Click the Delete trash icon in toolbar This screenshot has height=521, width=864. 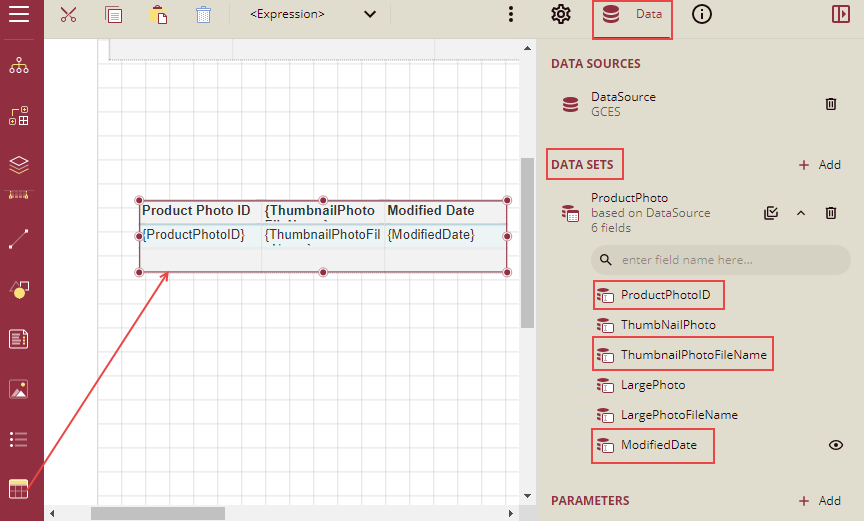pyautogui.click(x=203, y=14)
